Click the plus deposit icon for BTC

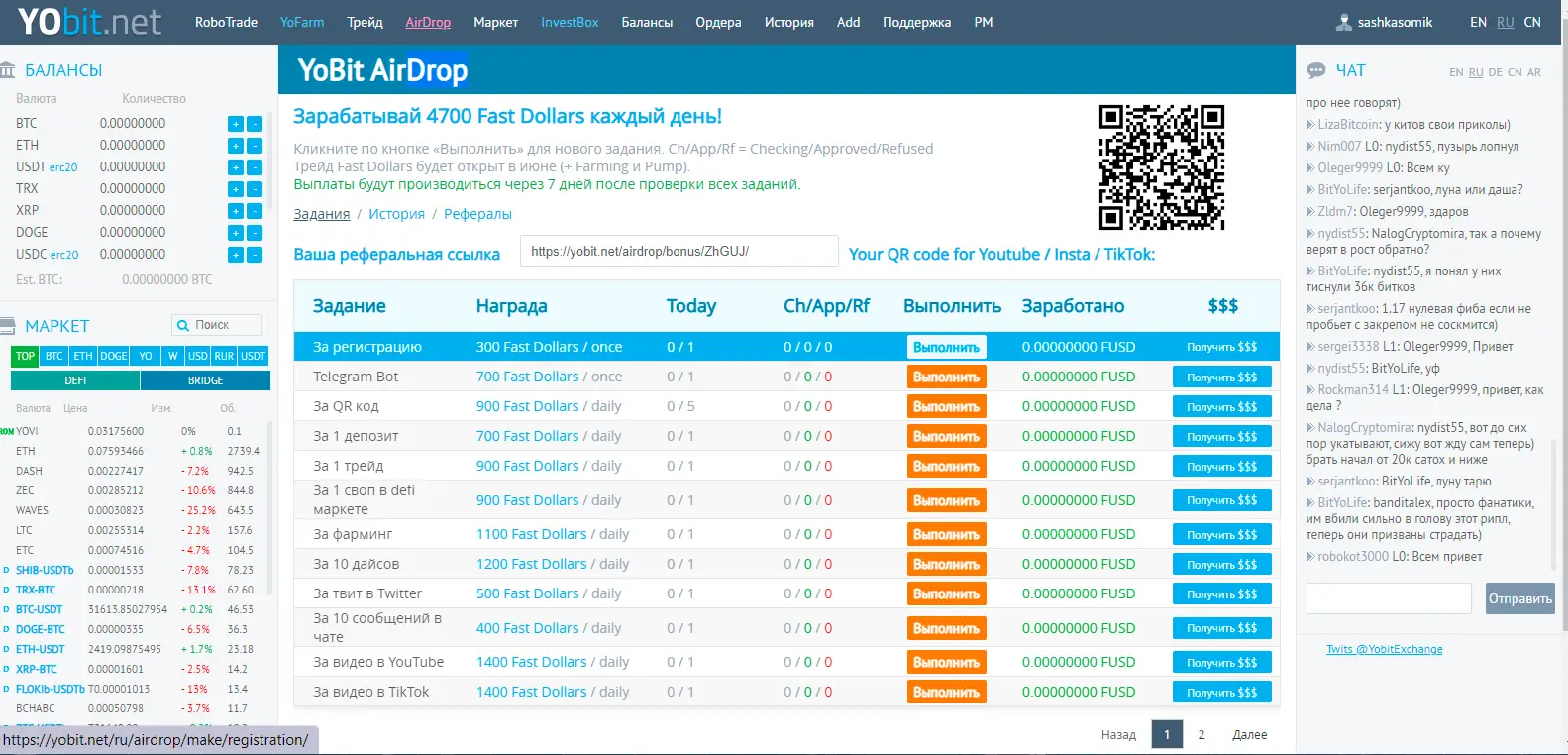(236, 124)
